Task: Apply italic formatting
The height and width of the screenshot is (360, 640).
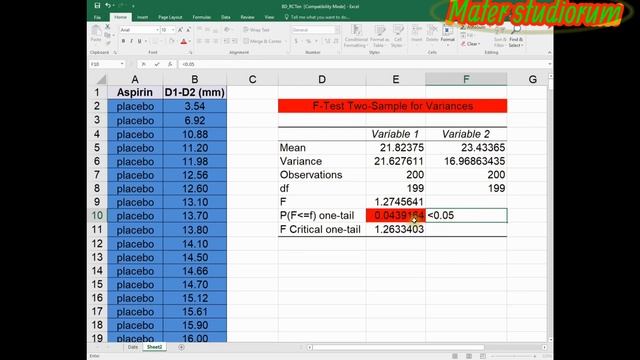Action: point(131,41)
